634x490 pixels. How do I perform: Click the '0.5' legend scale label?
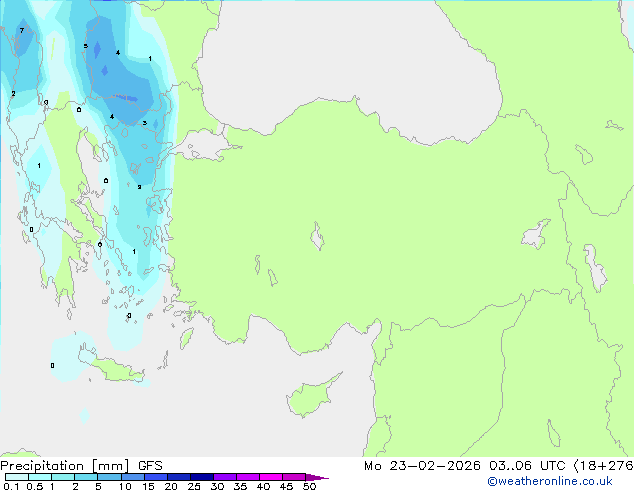[x=34, y=486]
